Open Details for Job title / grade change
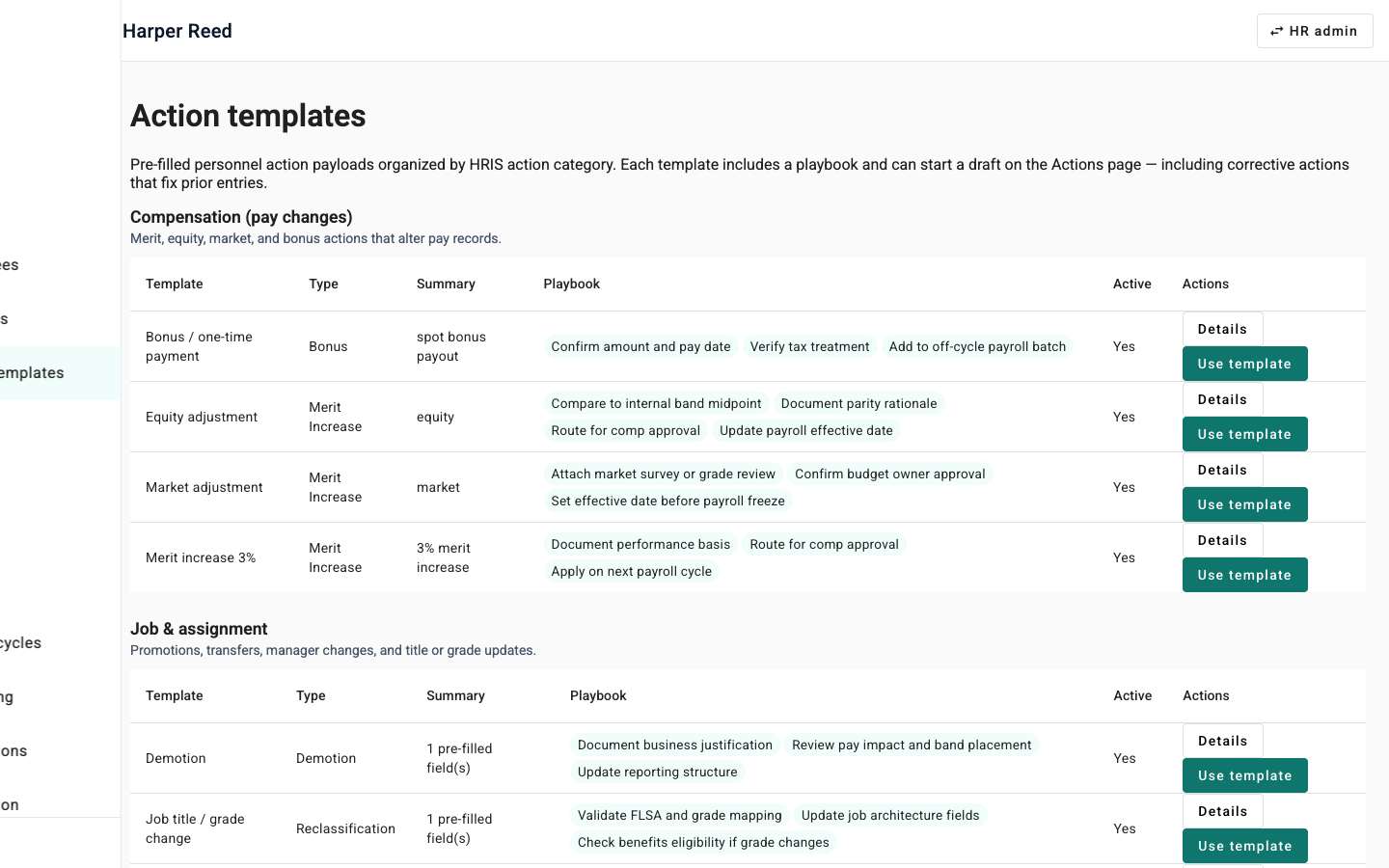The width and height of the screenshot is (1389, 868). tap(1222, 811)
